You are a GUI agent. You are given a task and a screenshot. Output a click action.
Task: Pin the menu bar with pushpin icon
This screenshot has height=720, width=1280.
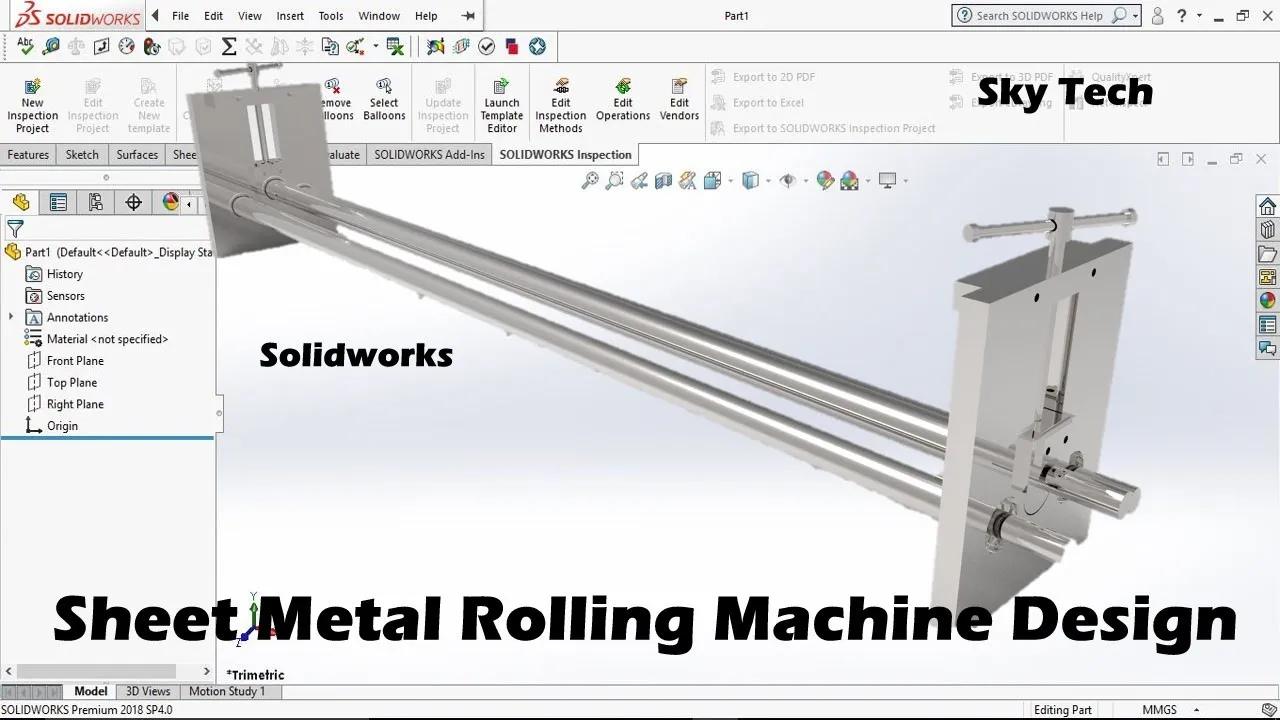(468, 16)
